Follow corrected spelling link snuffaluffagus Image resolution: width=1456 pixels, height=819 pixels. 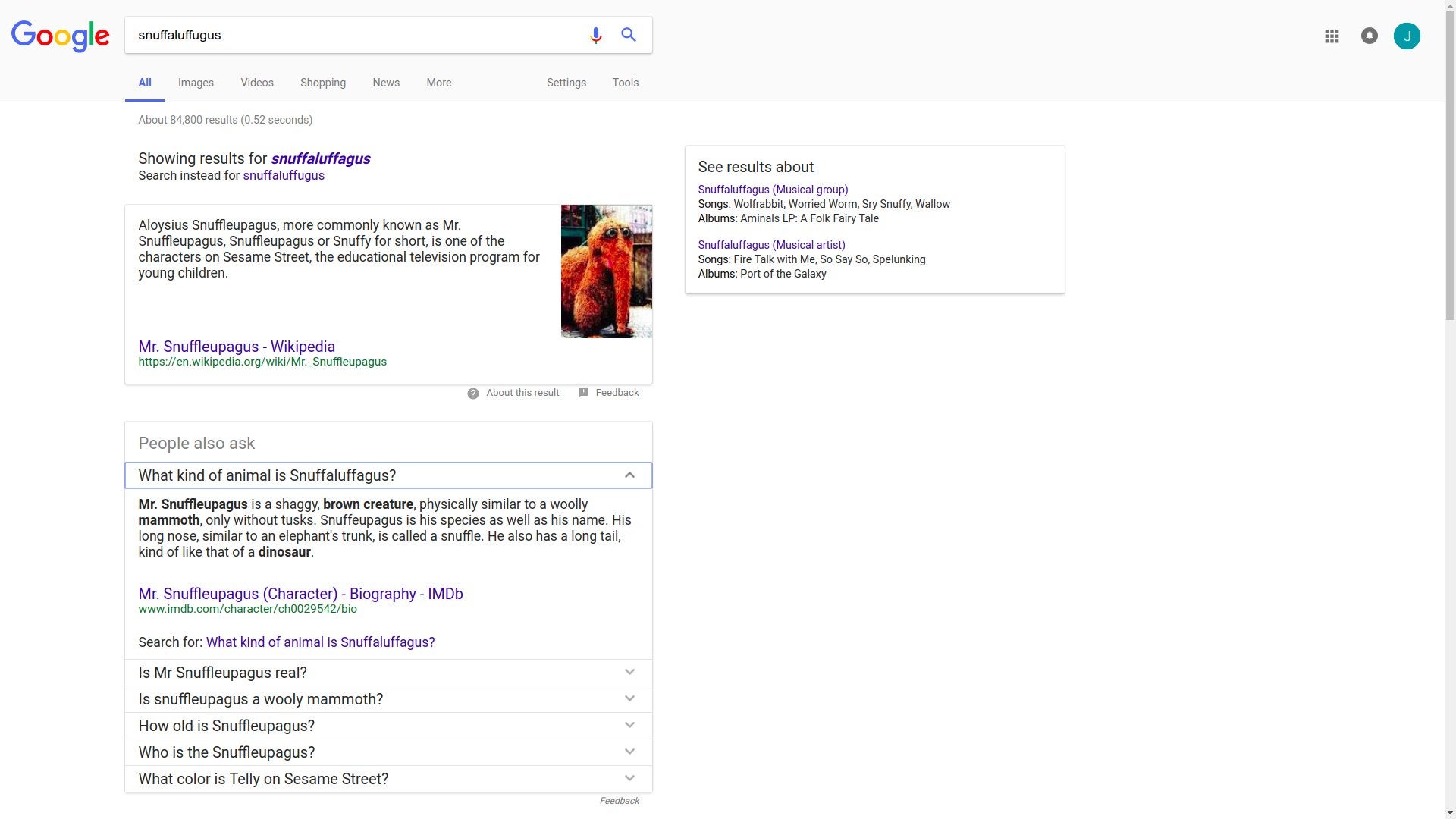pos(320,158)
